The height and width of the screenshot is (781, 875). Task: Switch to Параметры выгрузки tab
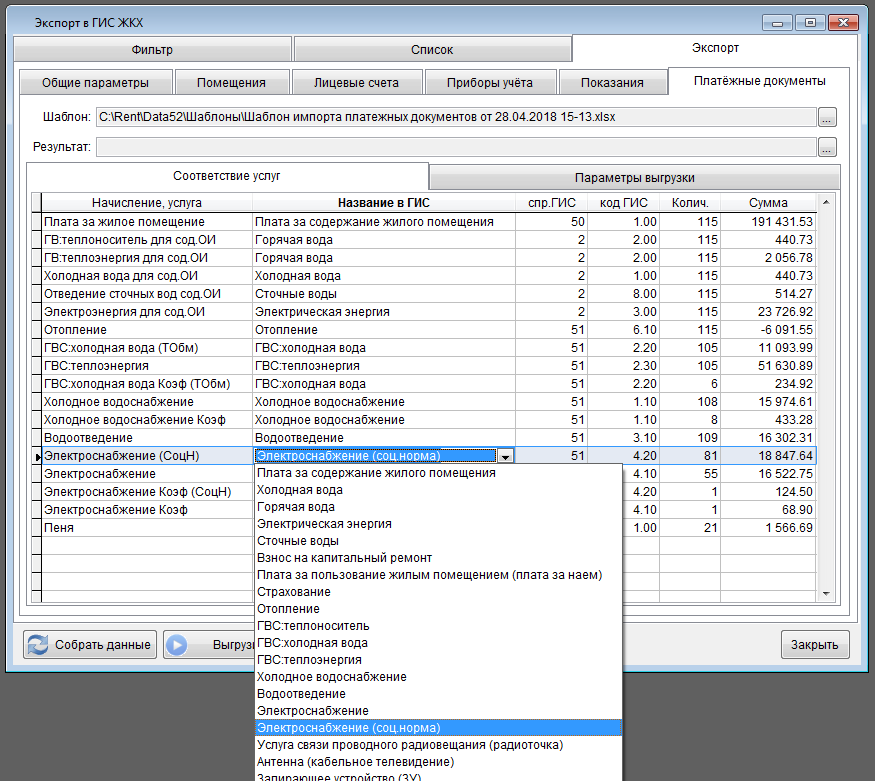coord(634,178)
